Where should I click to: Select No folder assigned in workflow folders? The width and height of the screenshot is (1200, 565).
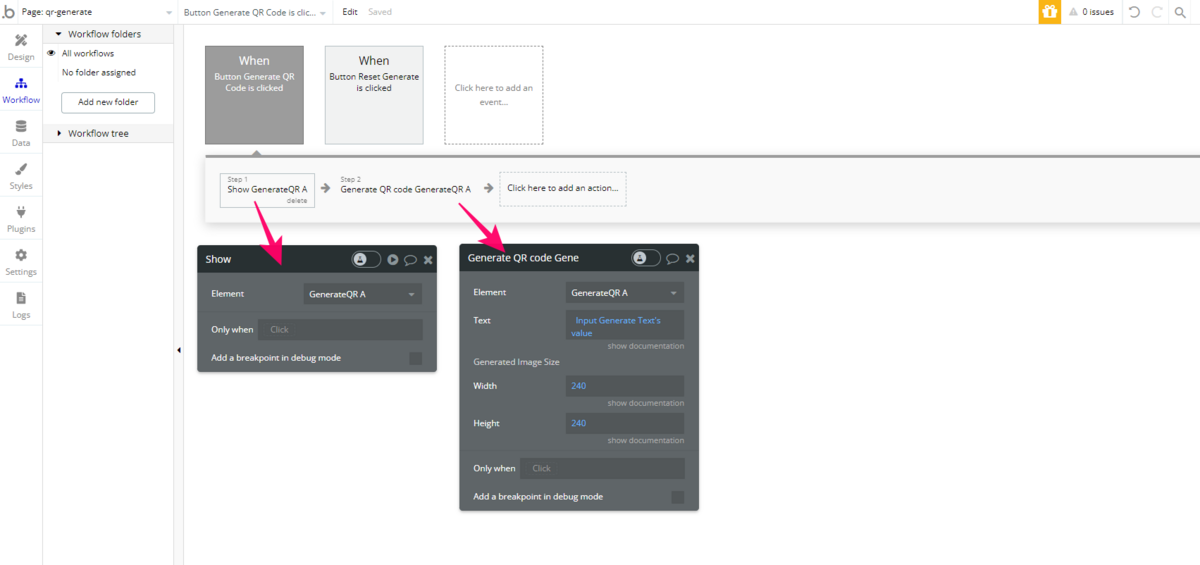pyautogui.click(x=99, y=72)
